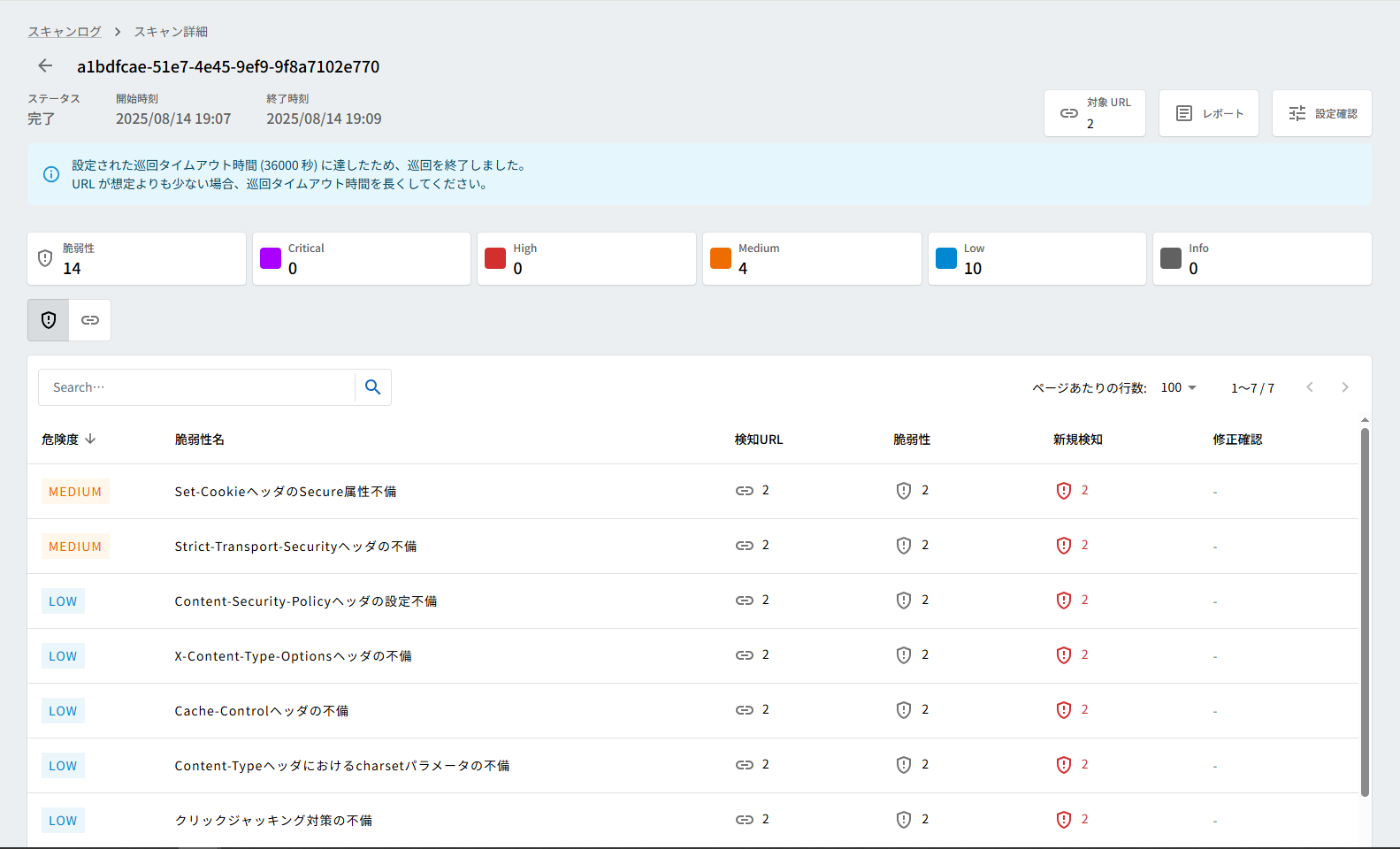Click the 新規検知 column header

(1078, 440)
